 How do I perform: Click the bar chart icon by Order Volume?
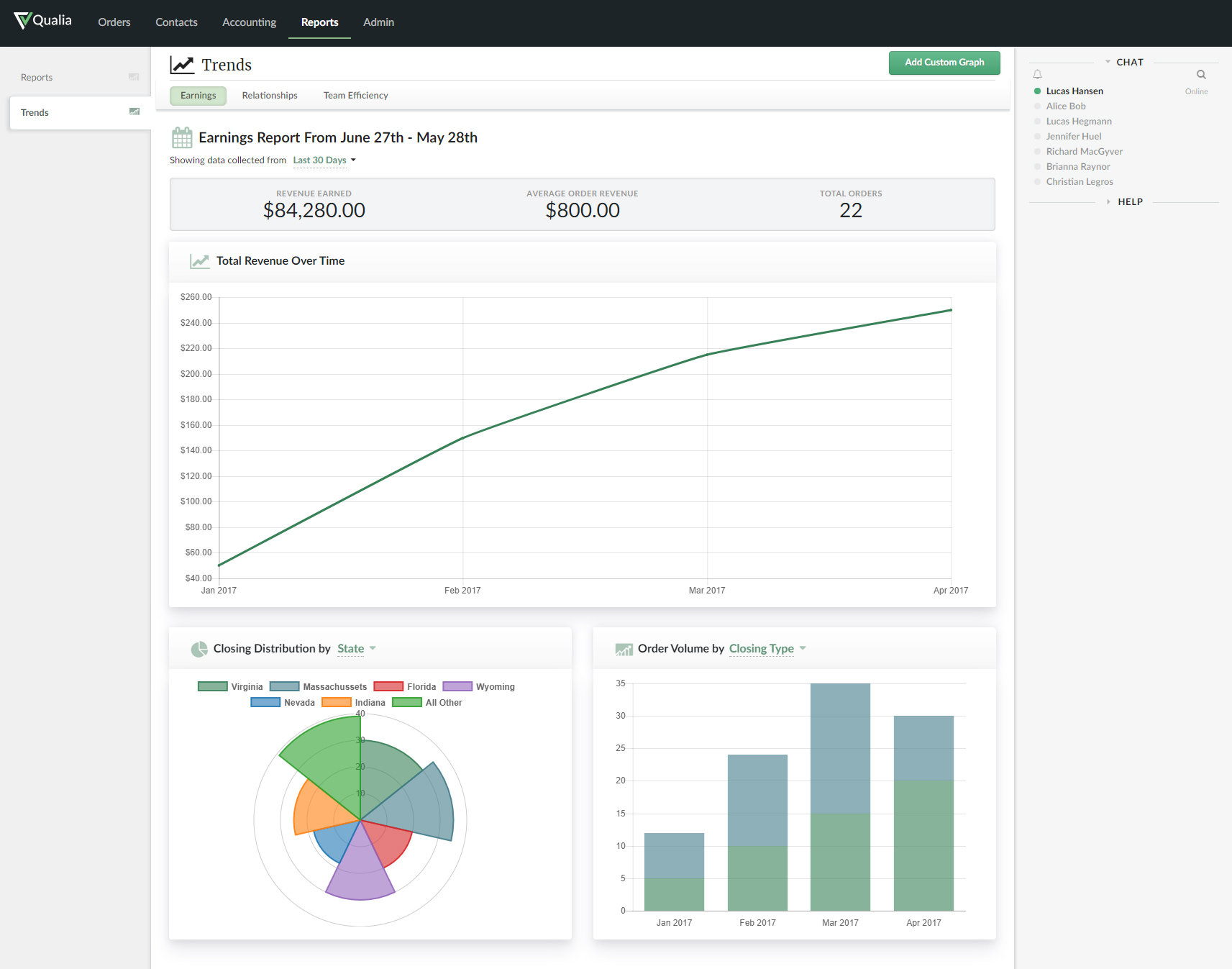[x=624, y=649]
